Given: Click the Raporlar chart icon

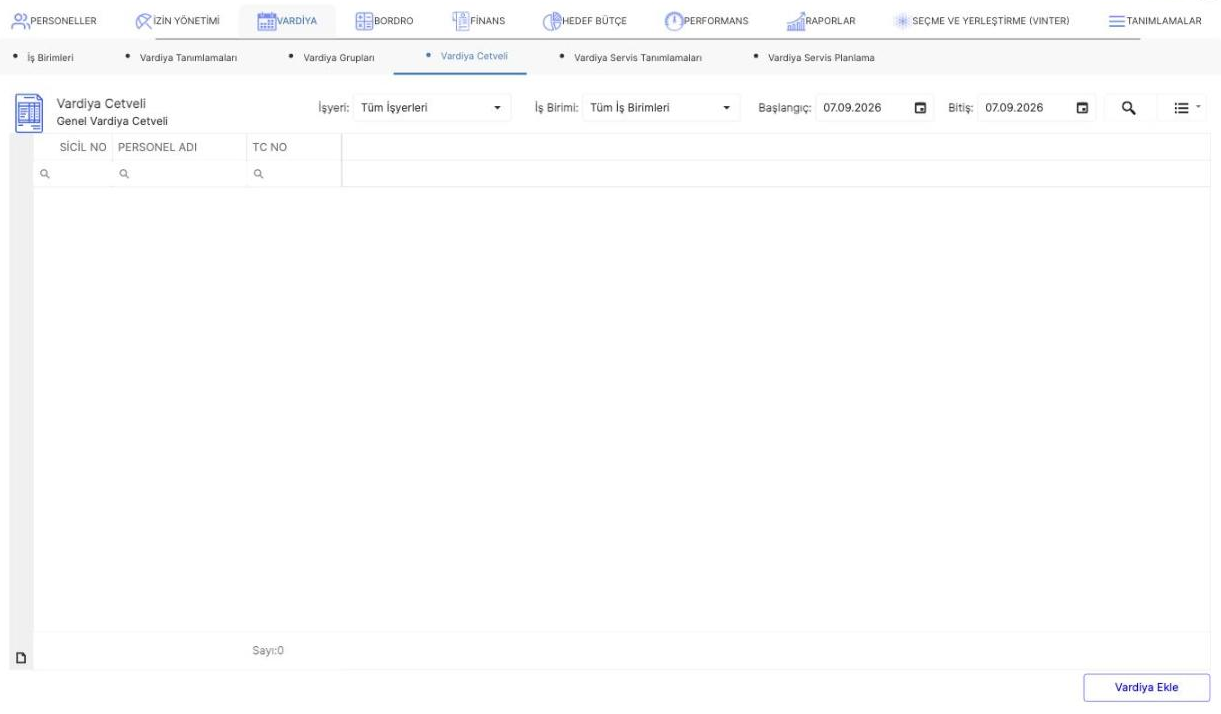Looking at the screenshot, I should [x=798, y=20].
